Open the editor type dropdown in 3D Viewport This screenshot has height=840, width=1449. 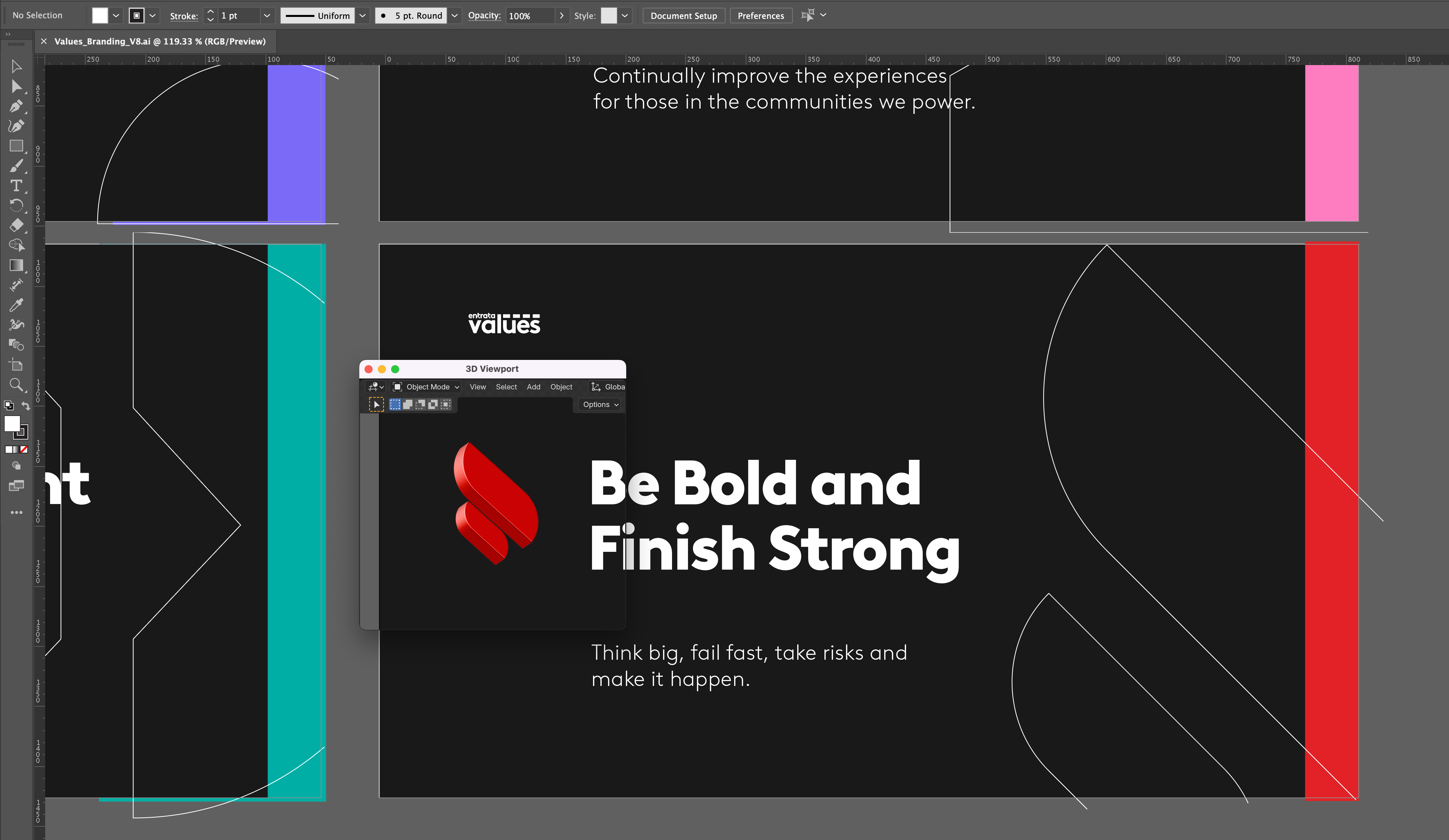click(376, 387)
